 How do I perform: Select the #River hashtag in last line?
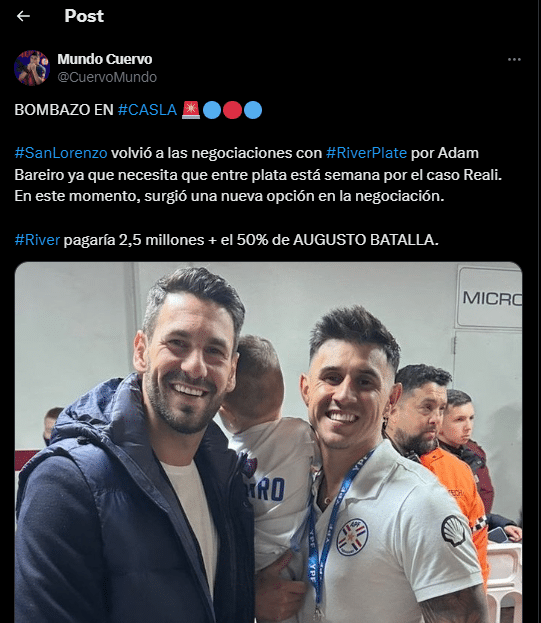point(37,240)
